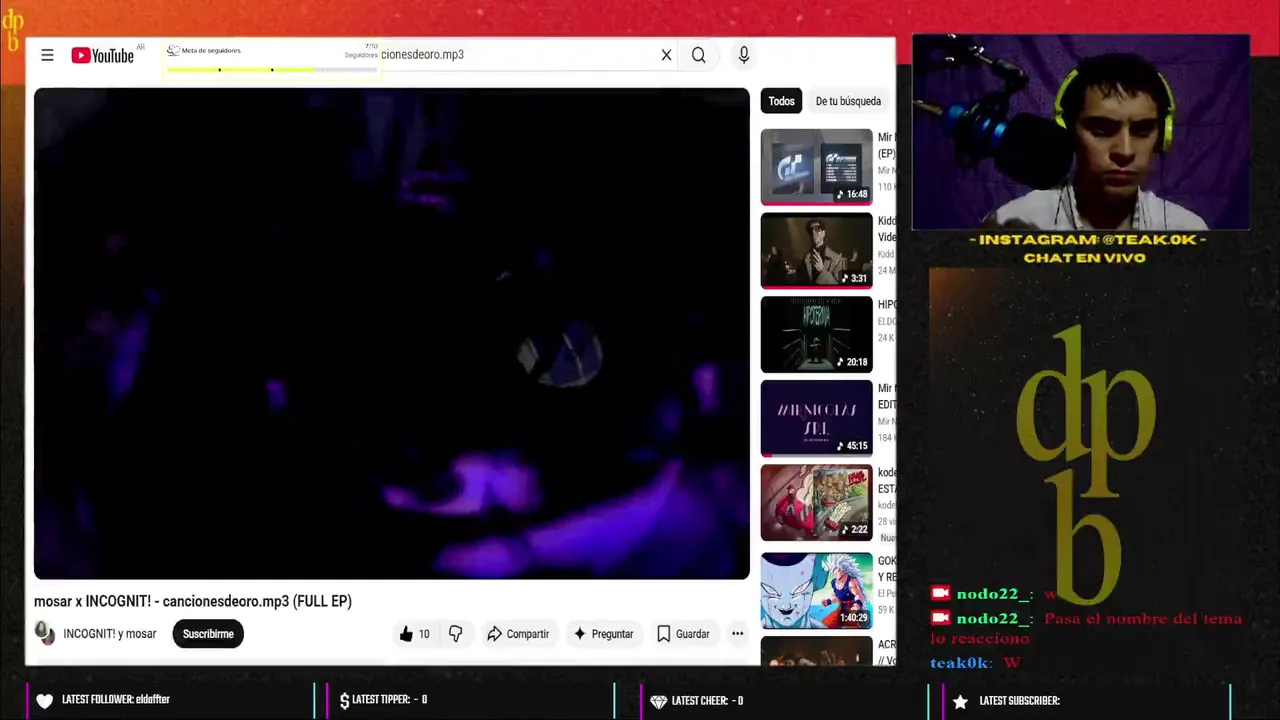The width and height of the screenshot is (1280, 720).
Task: Run search with the magnifier icon
Action: [x=698, y=55]
